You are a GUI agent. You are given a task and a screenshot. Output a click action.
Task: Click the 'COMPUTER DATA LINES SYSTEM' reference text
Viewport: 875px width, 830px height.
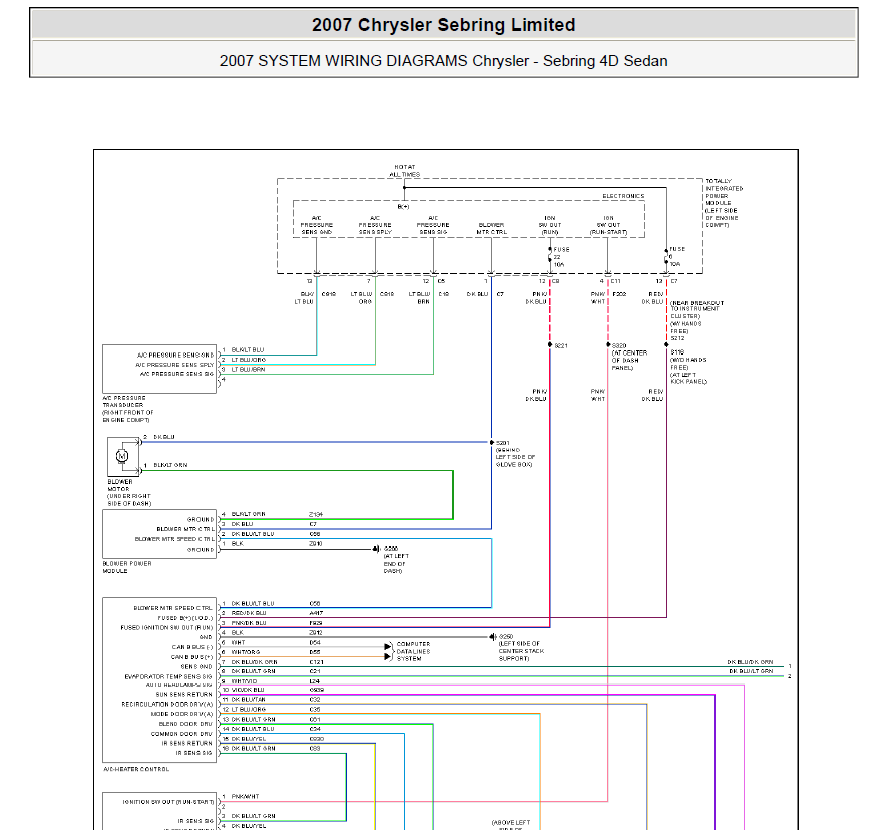[413, 651]
